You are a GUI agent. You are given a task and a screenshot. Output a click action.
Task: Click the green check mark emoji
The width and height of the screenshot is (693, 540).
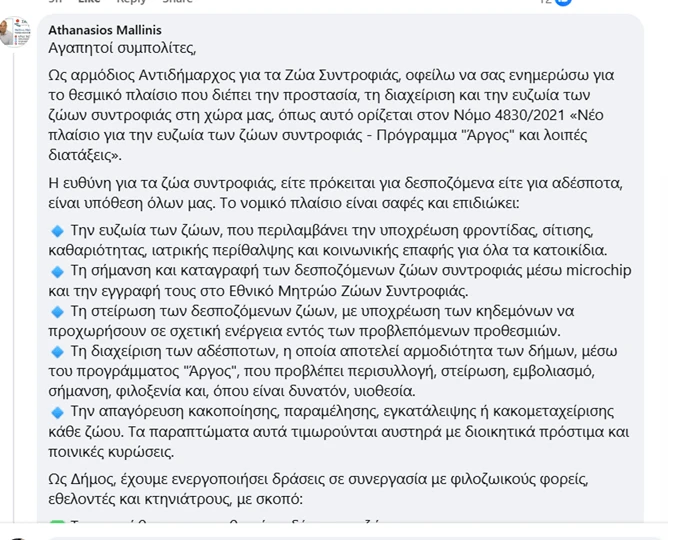pyautogui.click(x=57, y=524)
